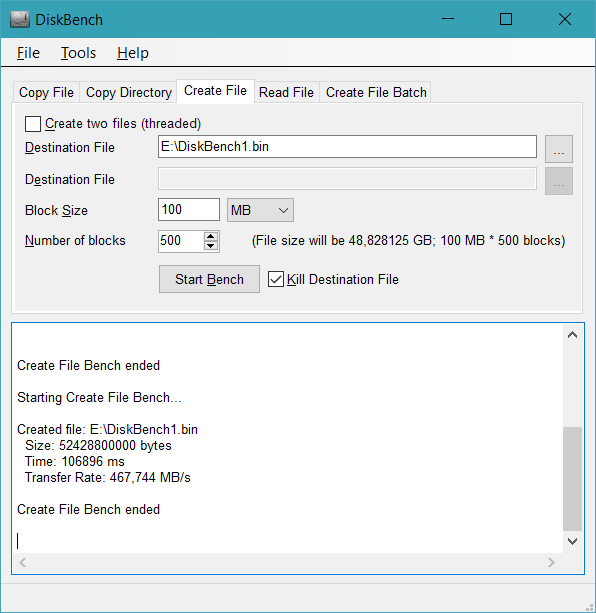Click log scrollbar down arrow
This screenshot has width=596, height=613.
click(573, 541)
